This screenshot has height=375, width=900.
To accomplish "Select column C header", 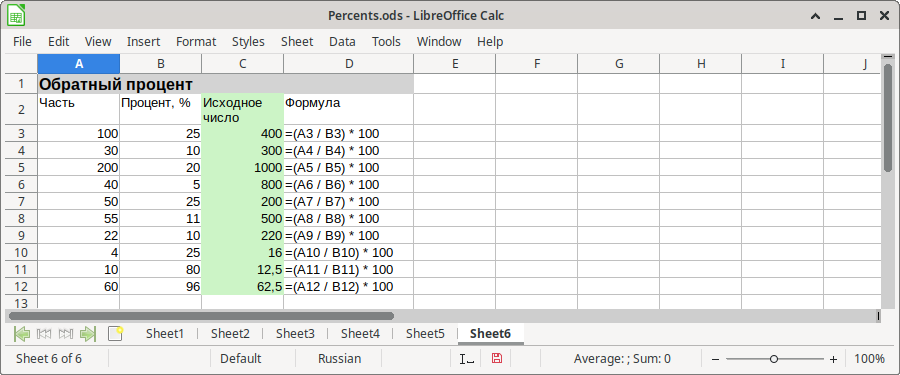I will coord(242,64).
